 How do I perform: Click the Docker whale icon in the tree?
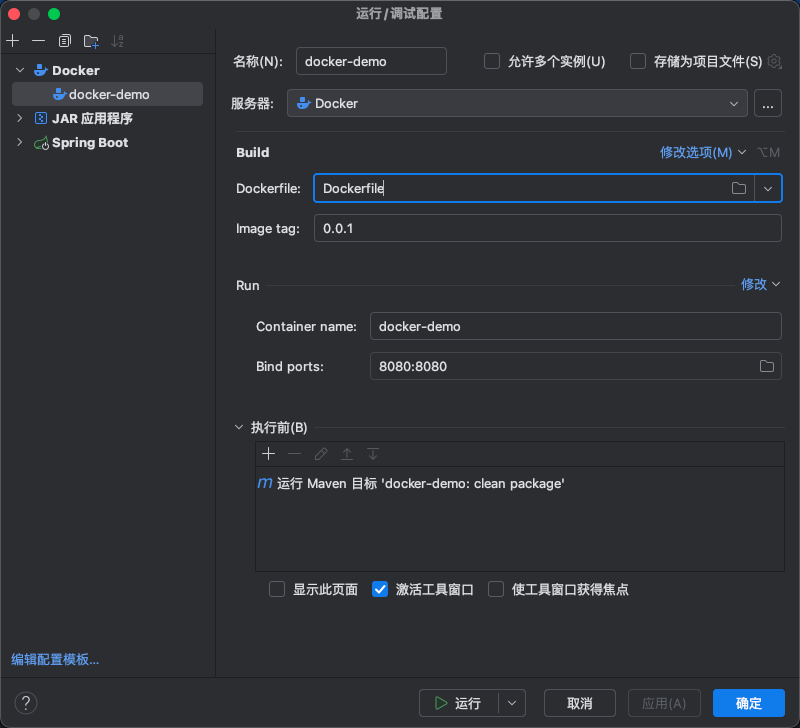(x=41, y=70)
